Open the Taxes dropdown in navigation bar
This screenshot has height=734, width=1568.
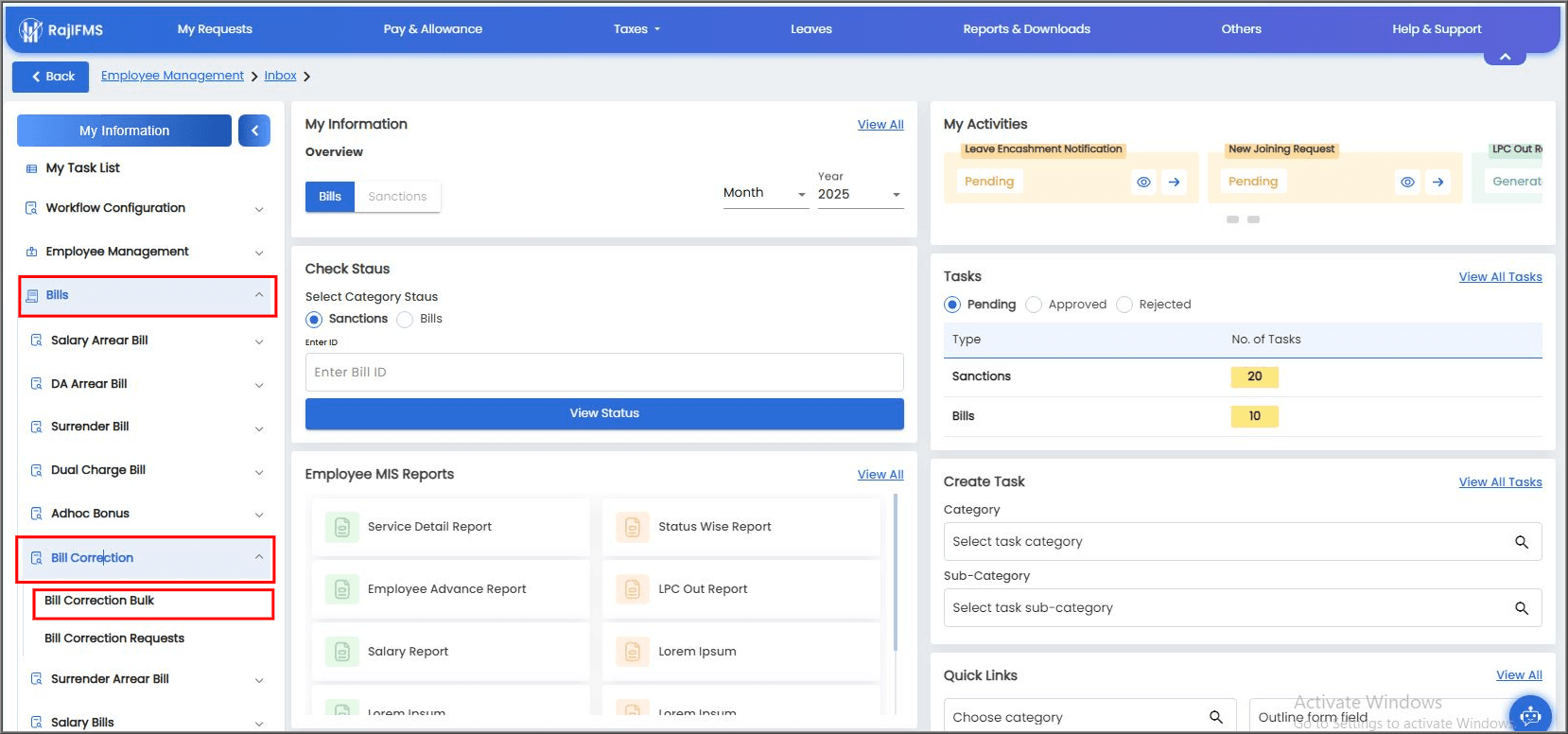click(x=636, y=29)
